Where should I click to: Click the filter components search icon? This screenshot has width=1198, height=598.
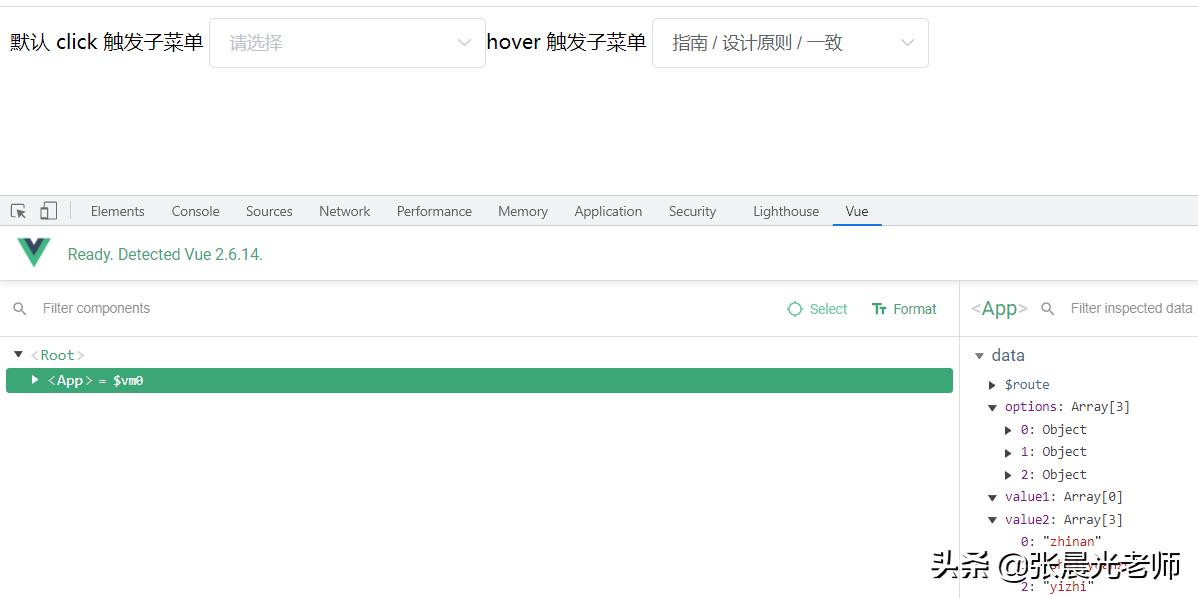pos(20,309)
